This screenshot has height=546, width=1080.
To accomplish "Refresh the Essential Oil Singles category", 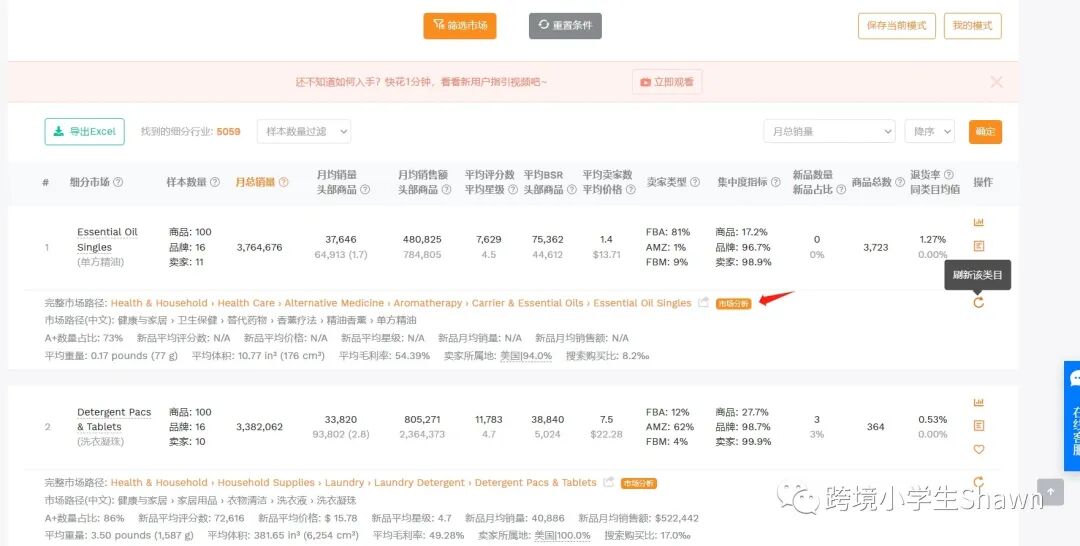I will click(978, 302).
